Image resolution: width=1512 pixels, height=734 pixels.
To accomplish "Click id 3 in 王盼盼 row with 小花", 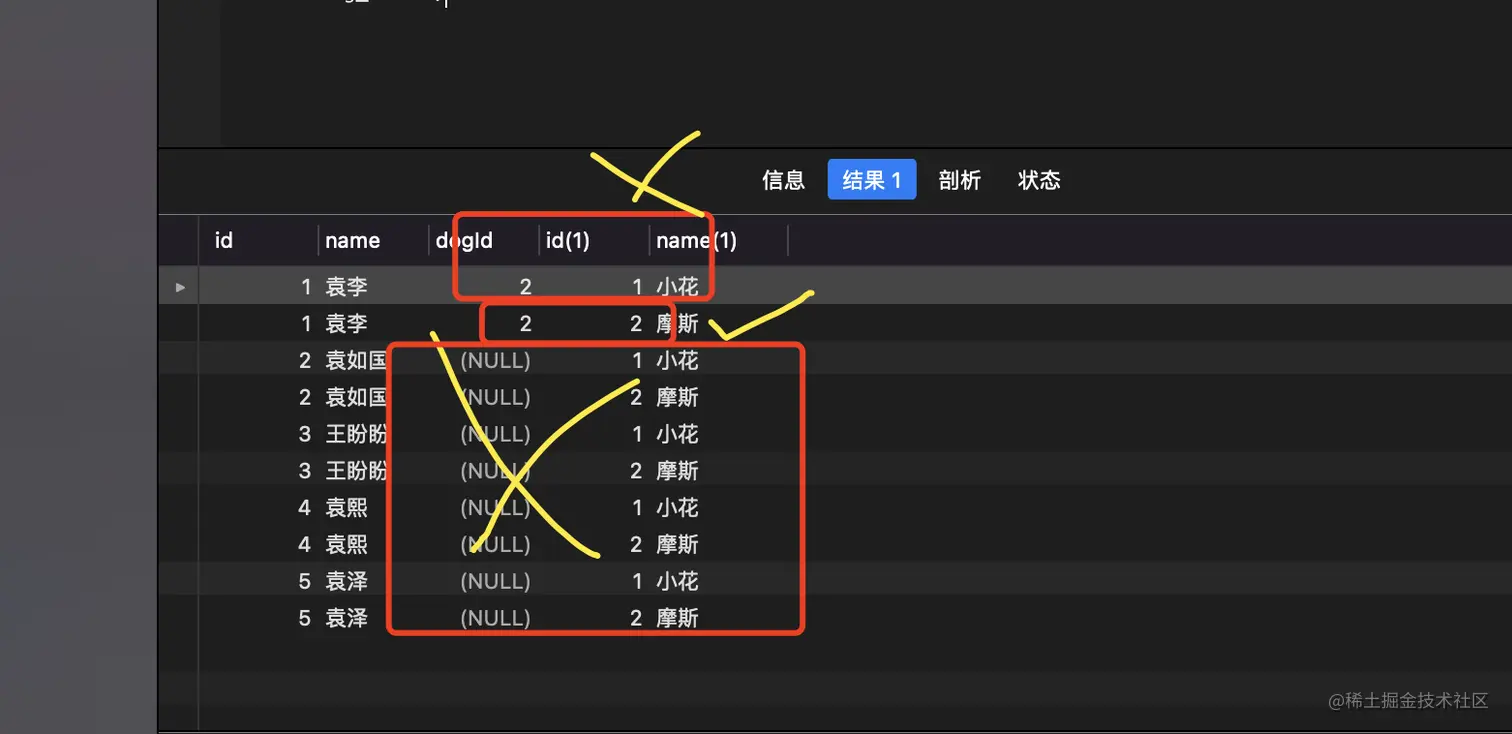I will [305, 434].
